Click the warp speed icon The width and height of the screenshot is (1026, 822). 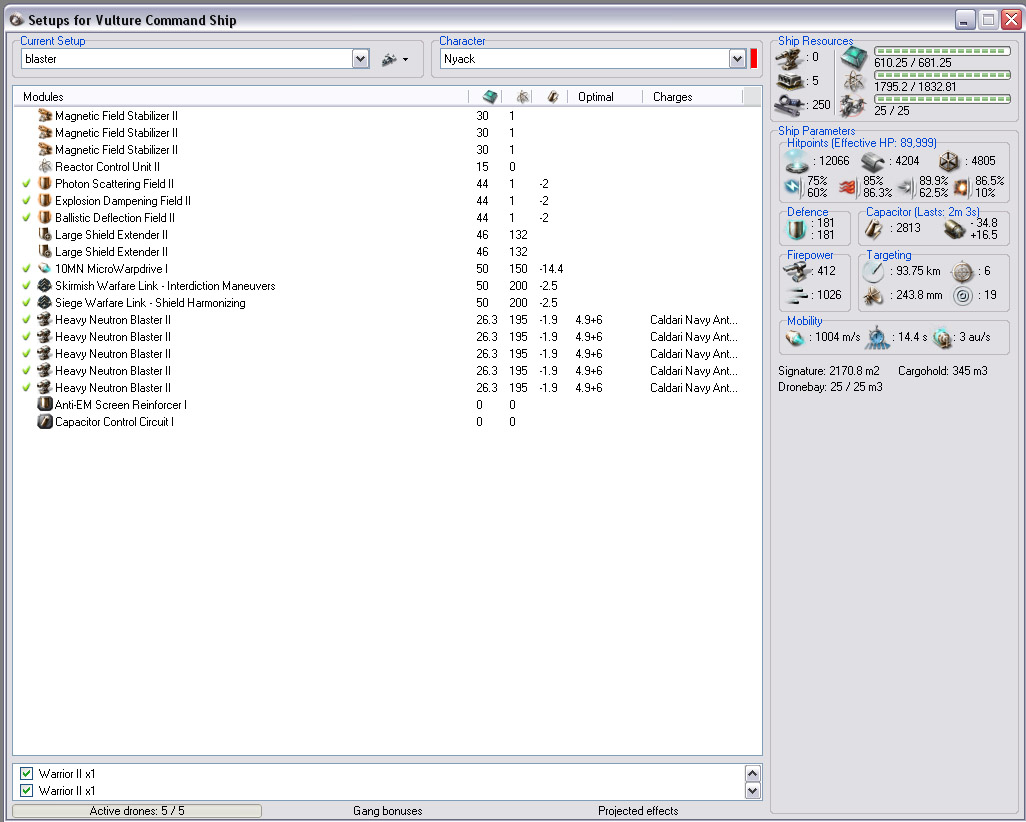[x=942, y=338]
